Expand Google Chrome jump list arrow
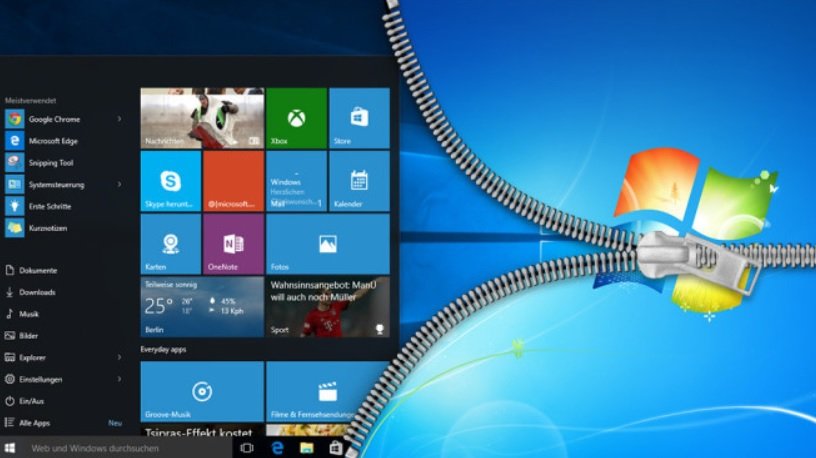This screenshot has width=816, height=458. pyautogui.click(x=119, y=119)
